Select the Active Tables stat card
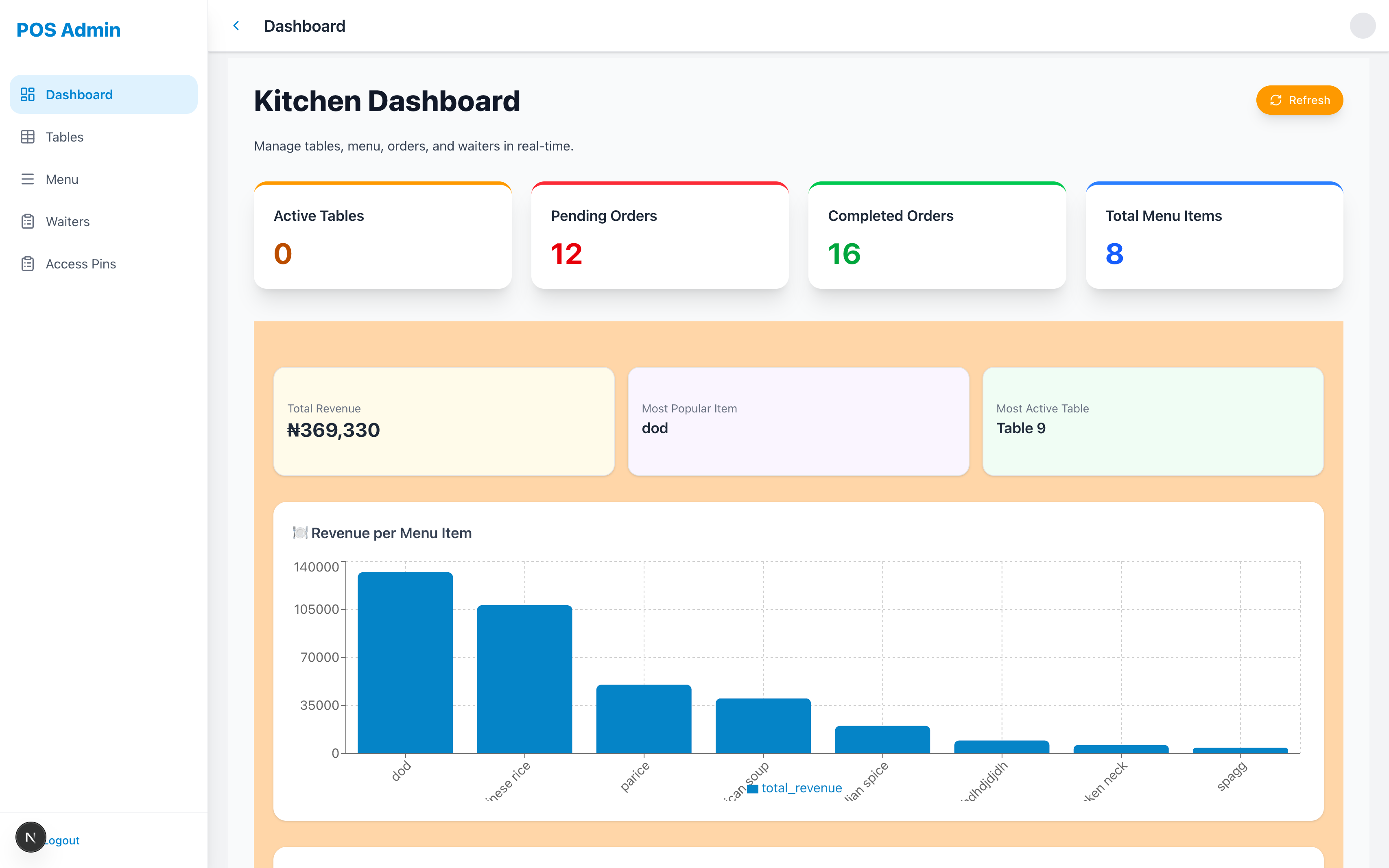This screenshot has height=868, width=1389. (x=382, y=236)
